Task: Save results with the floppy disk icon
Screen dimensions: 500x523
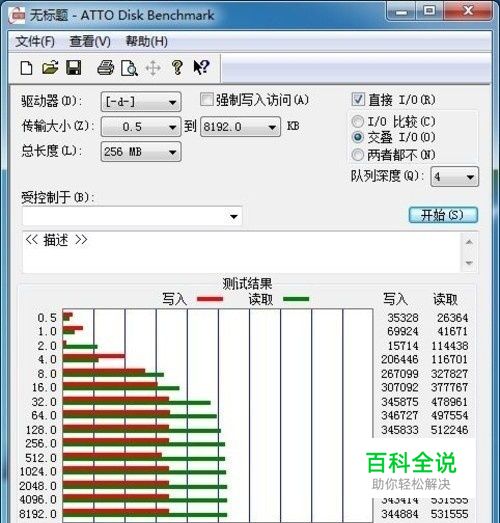Action: pyautogui.click(x=73, y=68)
